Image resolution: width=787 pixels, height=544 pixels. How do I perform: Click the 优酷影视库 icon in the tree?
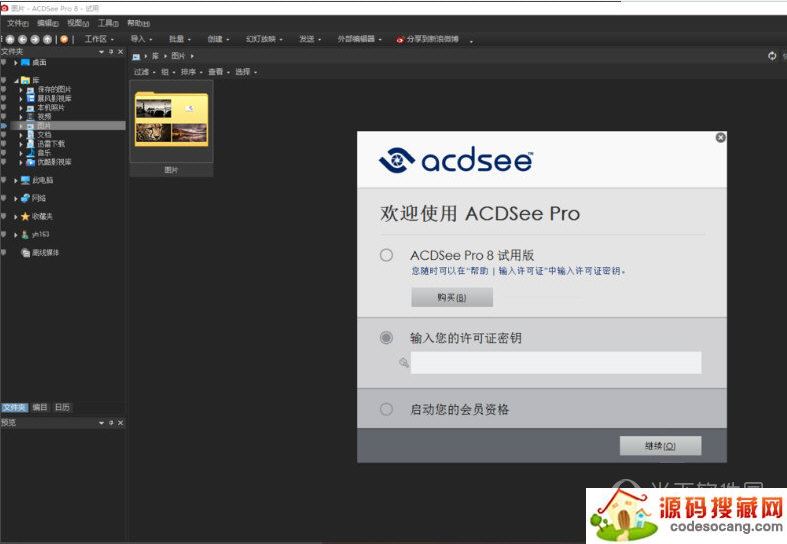[31, 162]
